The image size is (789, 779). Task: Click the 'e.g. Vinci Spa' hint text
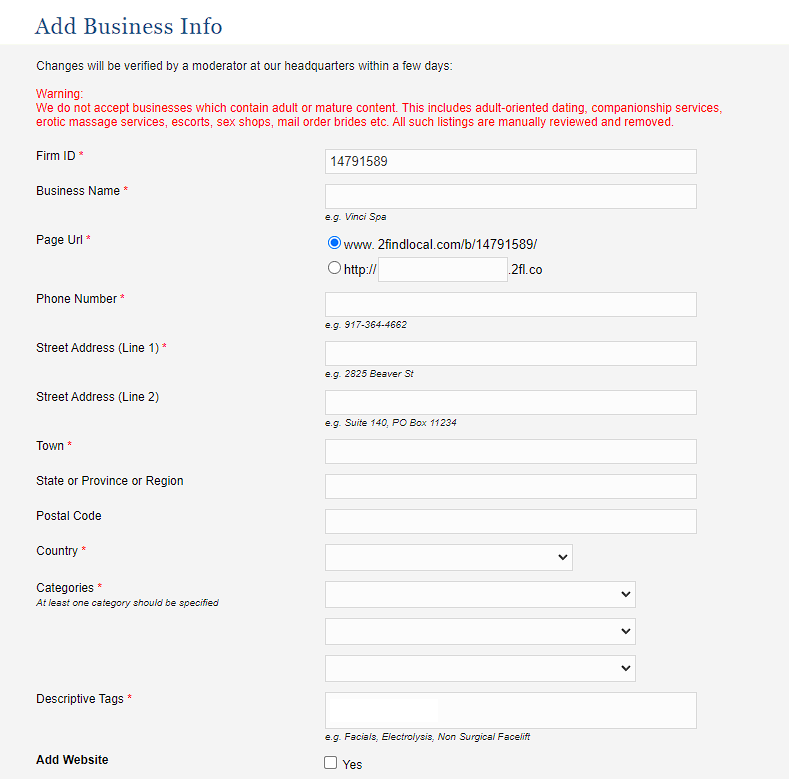tap(356, 217)
